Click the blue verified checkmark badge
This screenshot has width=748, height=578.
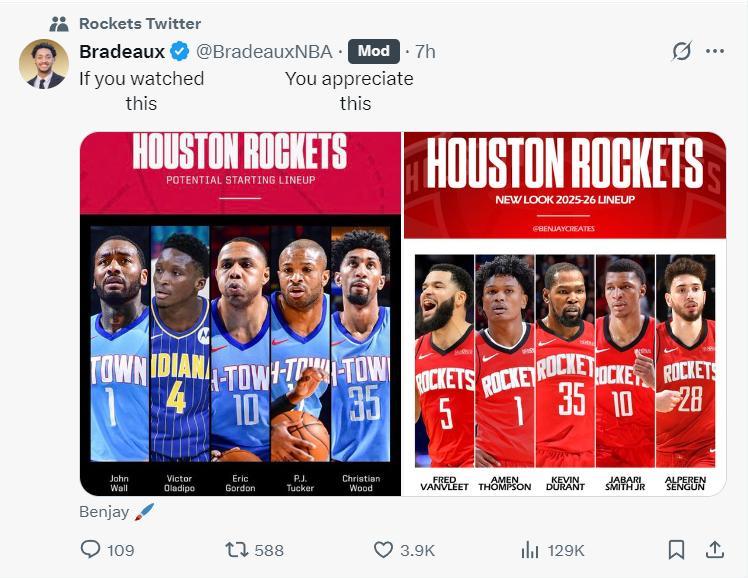click(179, 51)
